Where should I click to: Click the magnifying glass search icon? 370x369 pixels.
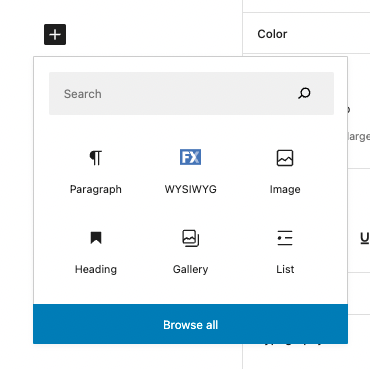pos(304,94)
